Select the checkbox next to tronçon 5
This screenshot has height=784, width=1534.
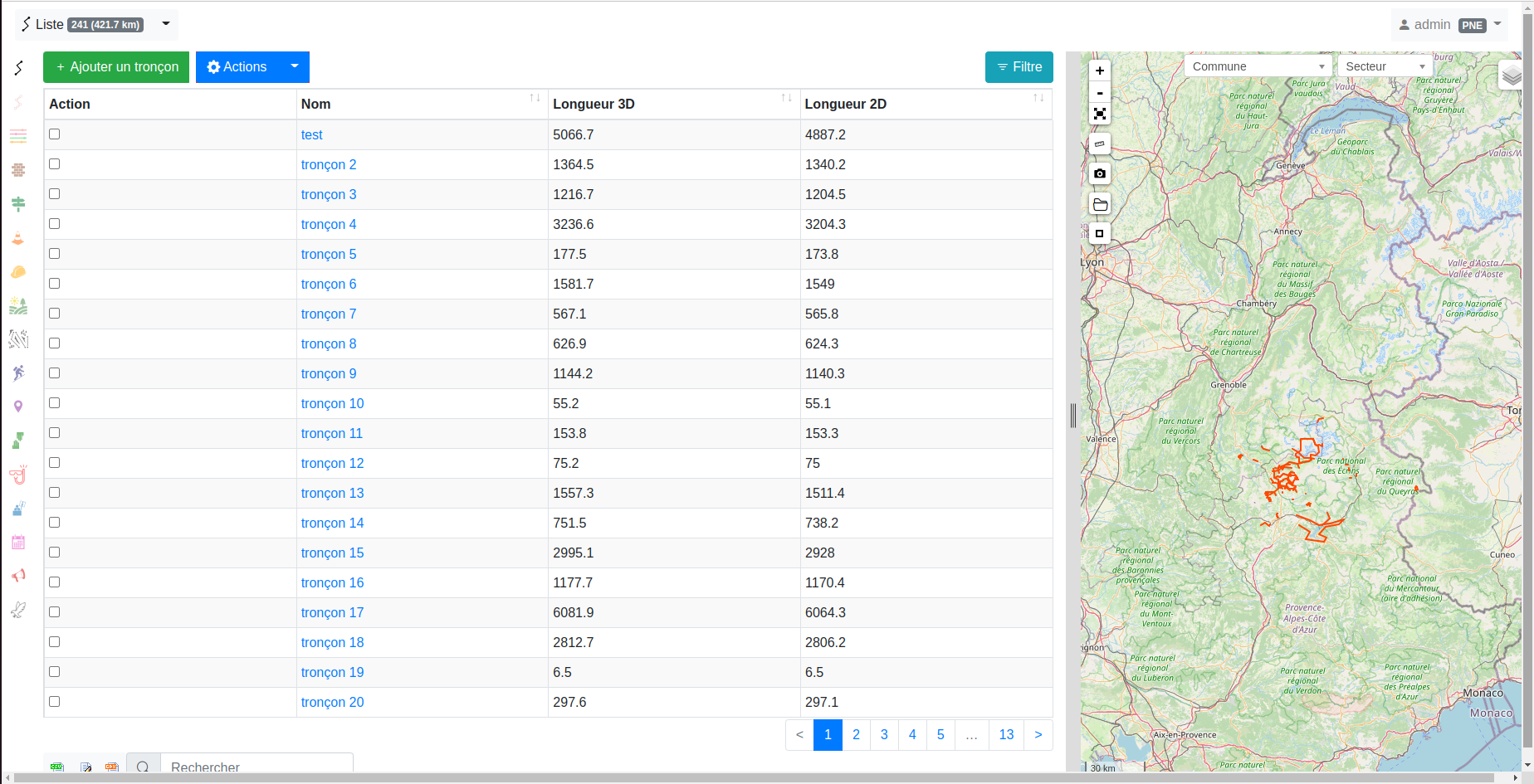pos(55,253)
